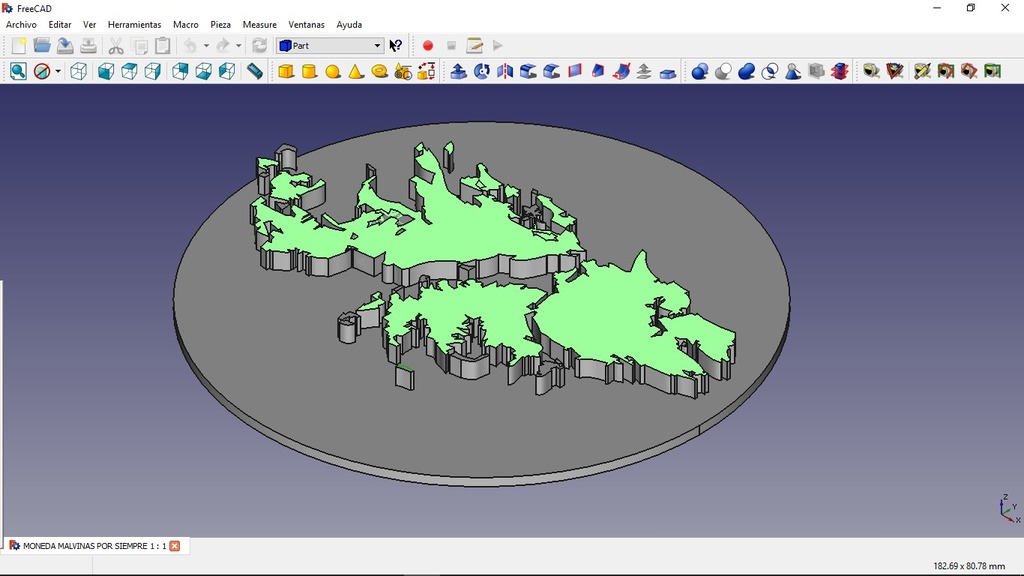Create a box primitive with cube icon

point(286,71)
